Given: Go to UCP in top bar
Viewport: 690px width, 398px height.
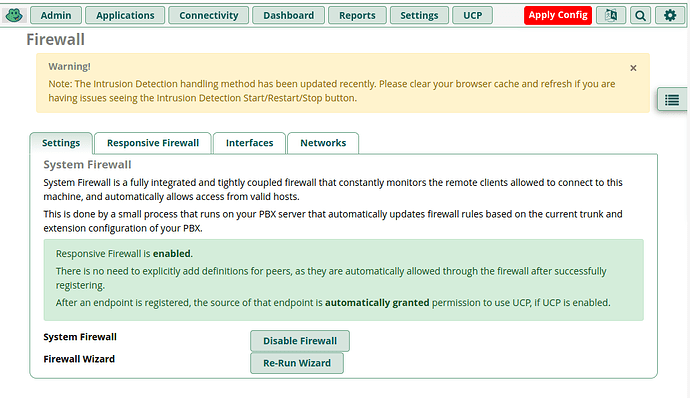Looking at the screenshot, I should 472,15.
